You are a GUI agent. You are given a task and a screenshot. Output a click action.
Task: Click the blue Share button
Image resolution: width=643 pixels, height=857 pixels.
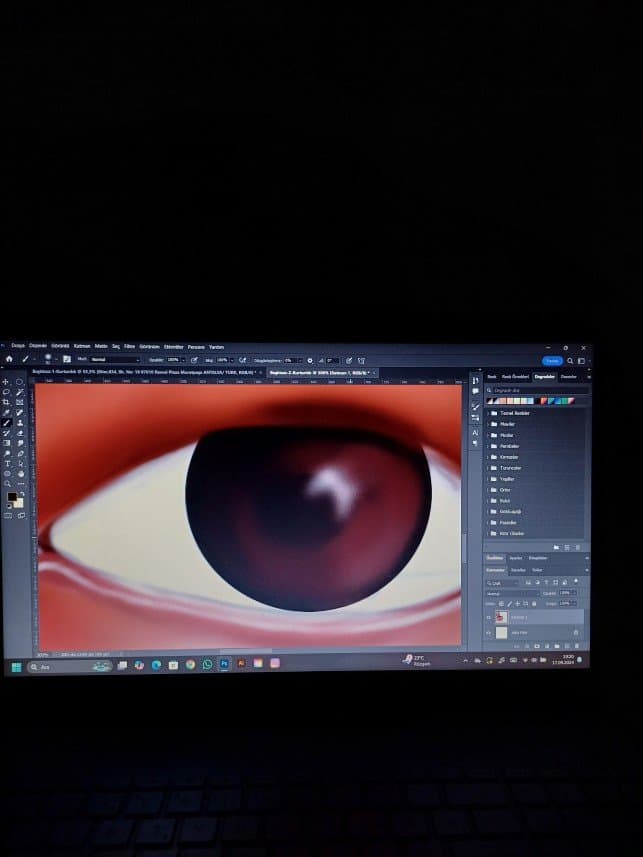coord(552,361)
